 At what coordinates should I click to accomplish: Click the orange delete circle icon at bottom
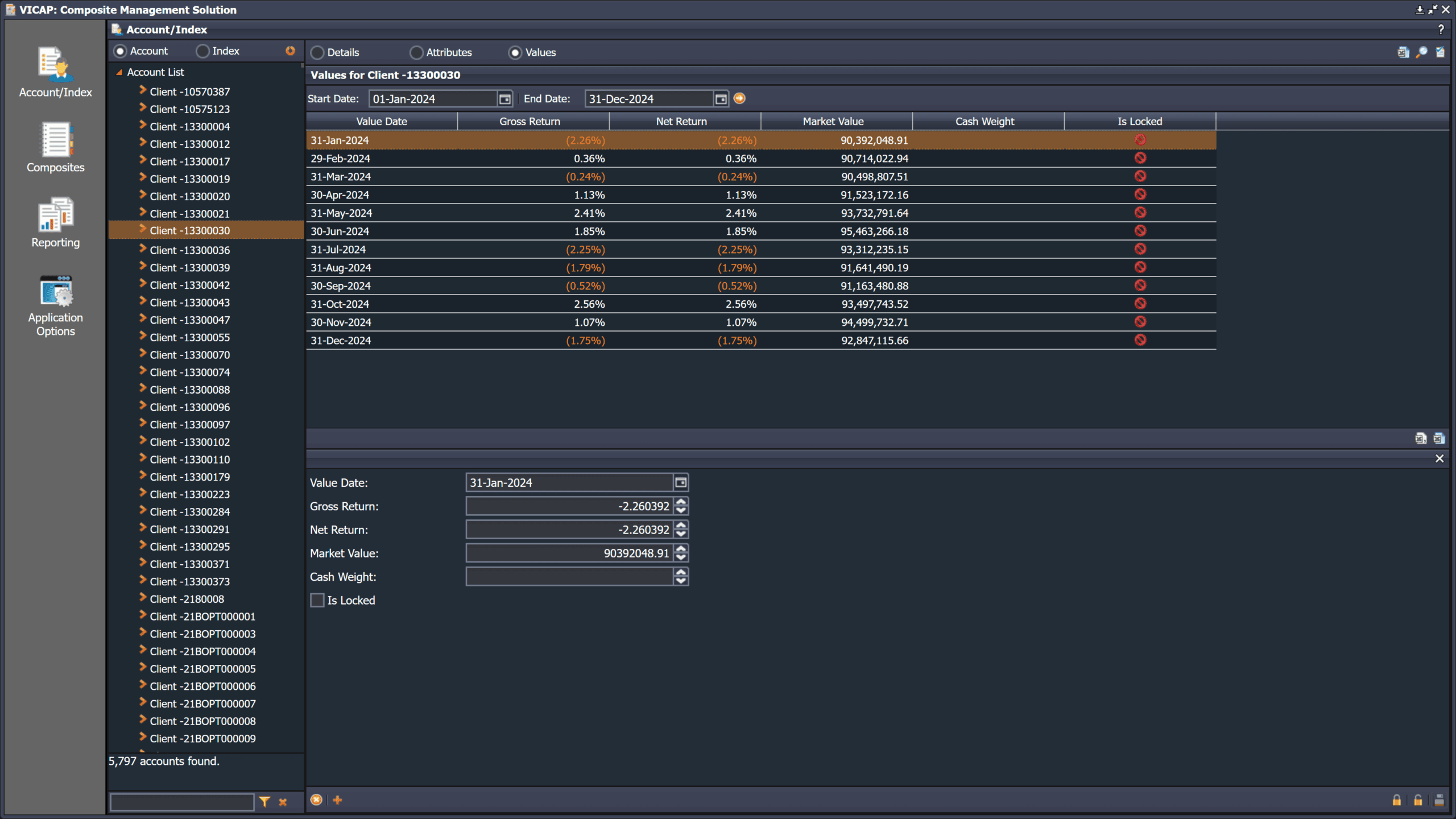(316, 800)
